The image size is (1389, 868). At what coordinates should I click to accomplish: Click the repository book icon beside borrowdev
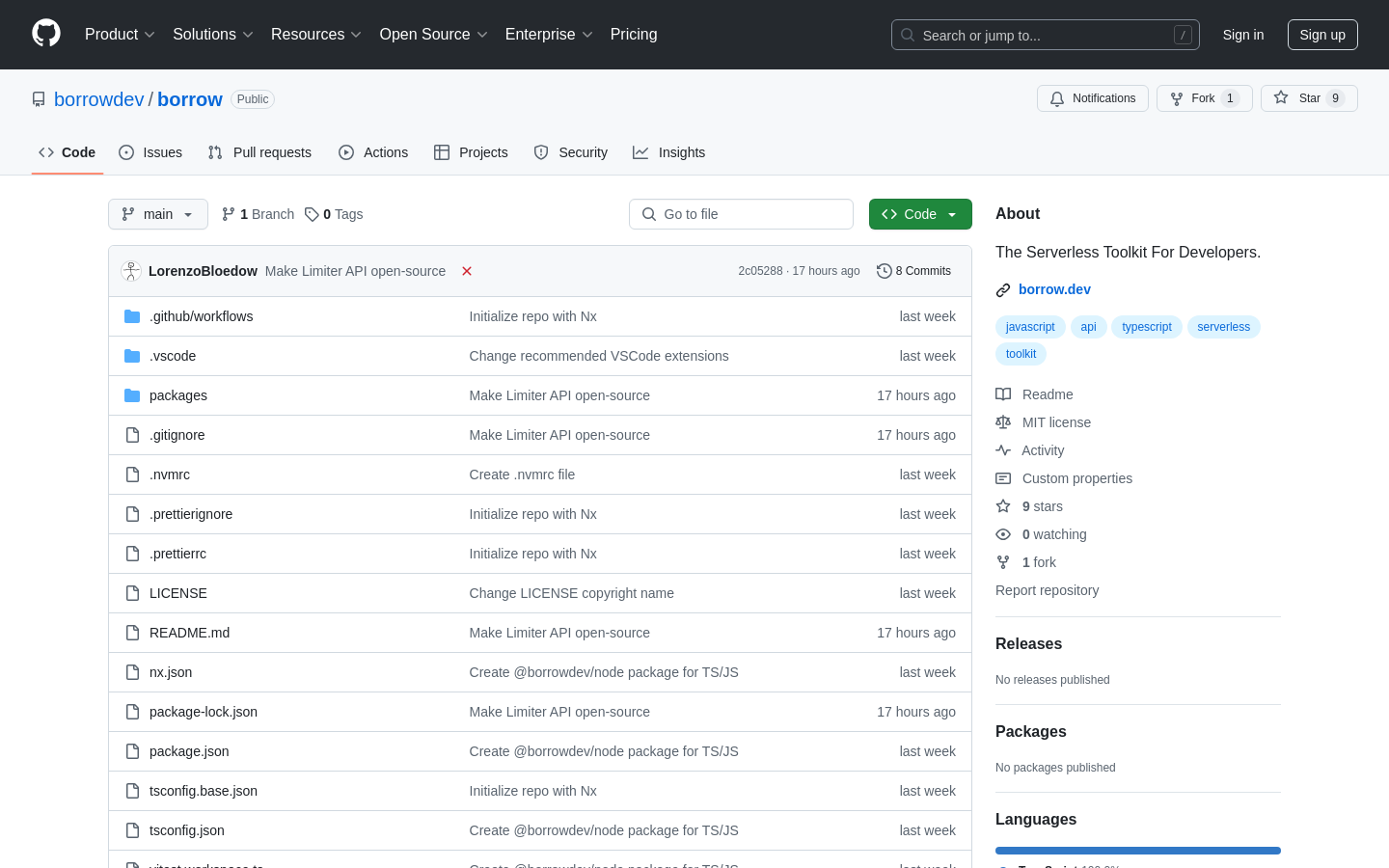click(x=39, y=99)
